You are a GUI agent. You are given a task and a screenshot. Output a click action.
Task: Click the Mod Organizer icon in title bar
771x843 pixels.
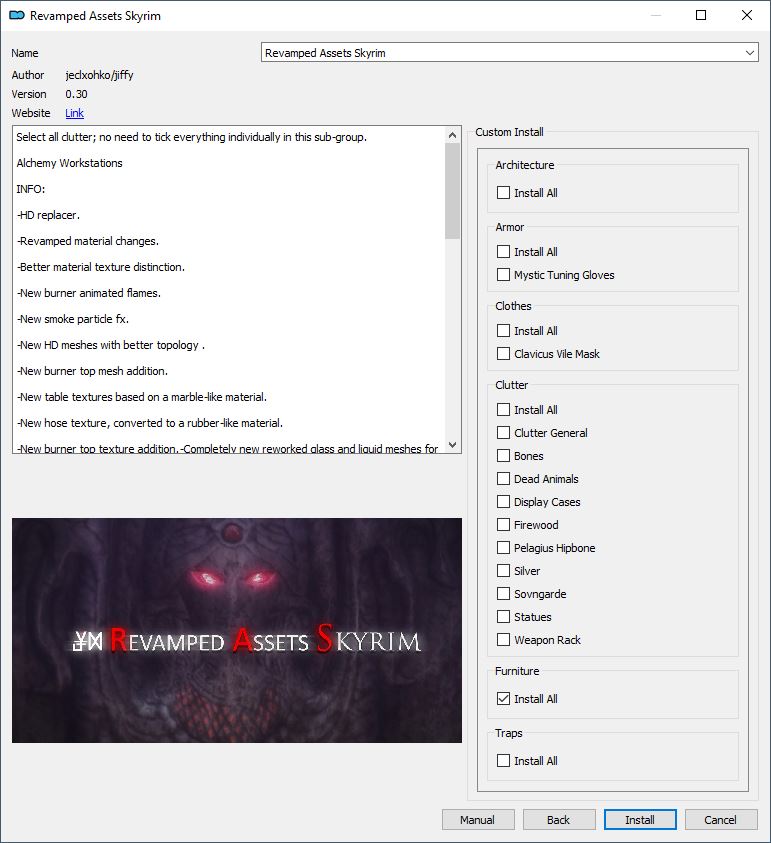coord(17,15)
